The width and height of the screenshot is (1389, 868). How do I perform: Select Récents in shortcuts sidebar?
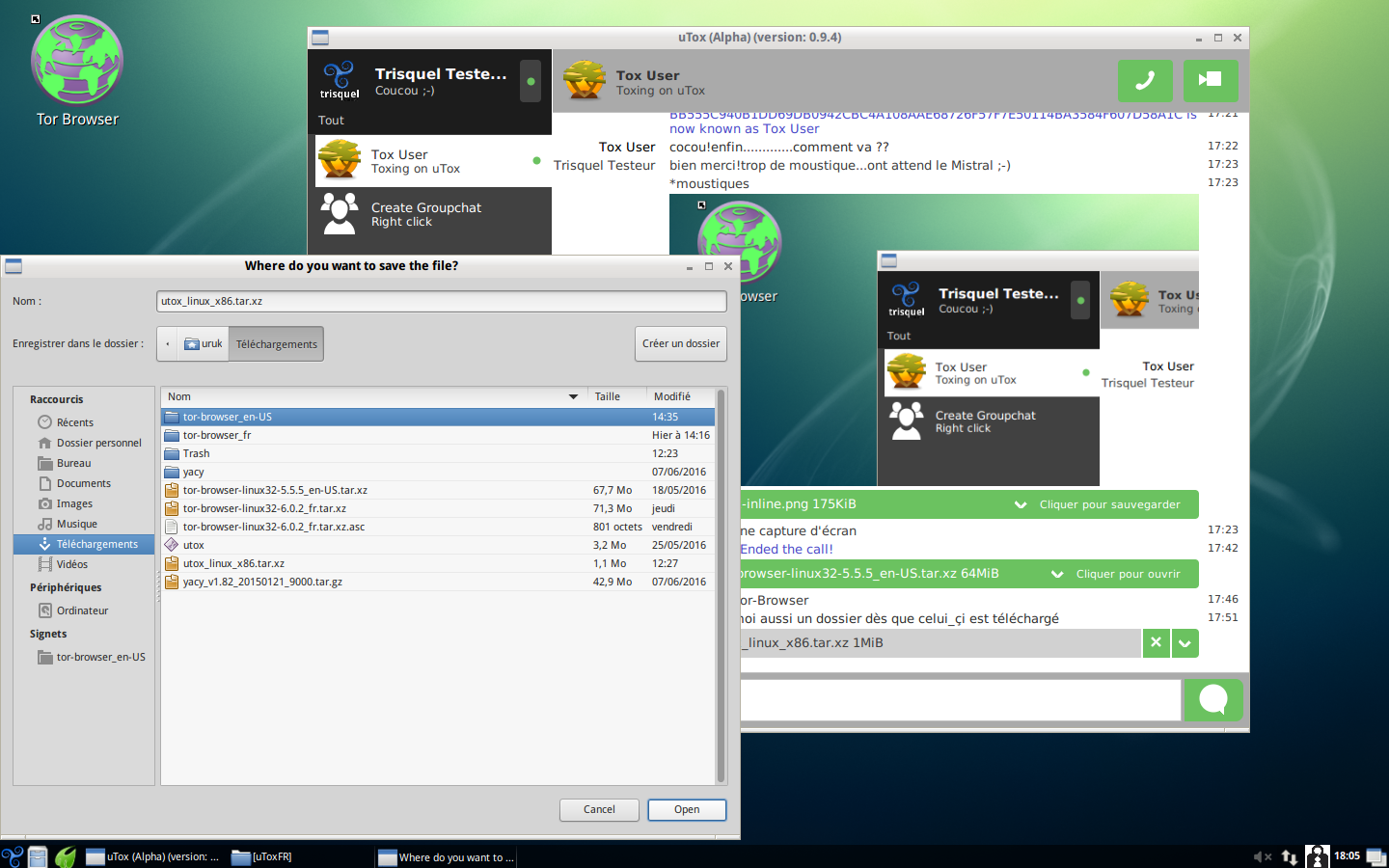[x=84, y=422]
